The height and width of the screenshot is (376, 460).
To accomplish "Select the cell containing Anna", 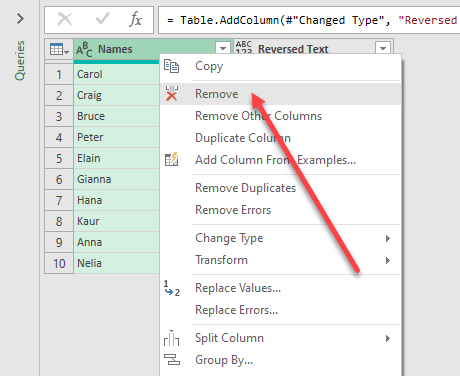I will 116,242.
